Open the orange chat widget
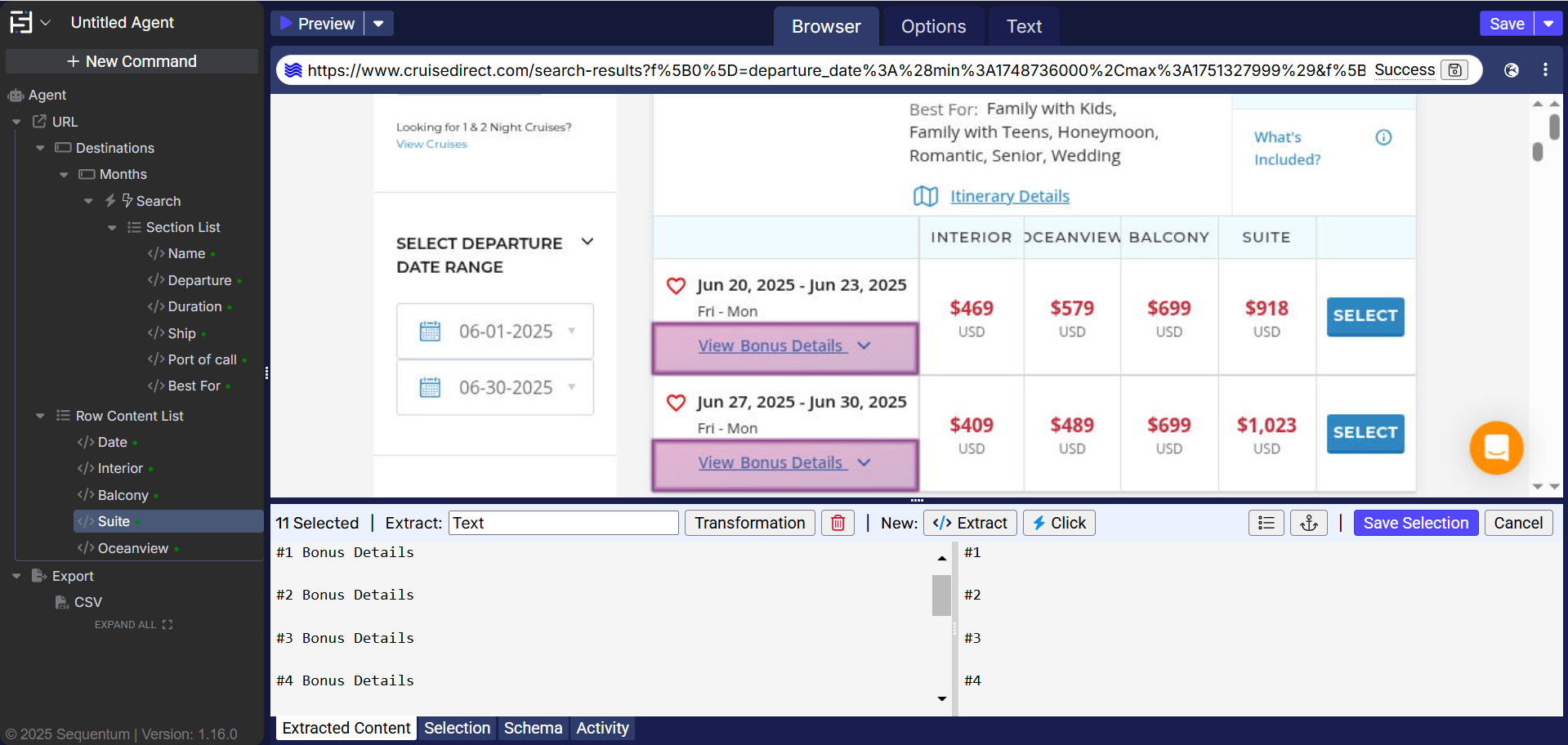The height and width of the screenshot is (745, 1568). [1495, 448]
